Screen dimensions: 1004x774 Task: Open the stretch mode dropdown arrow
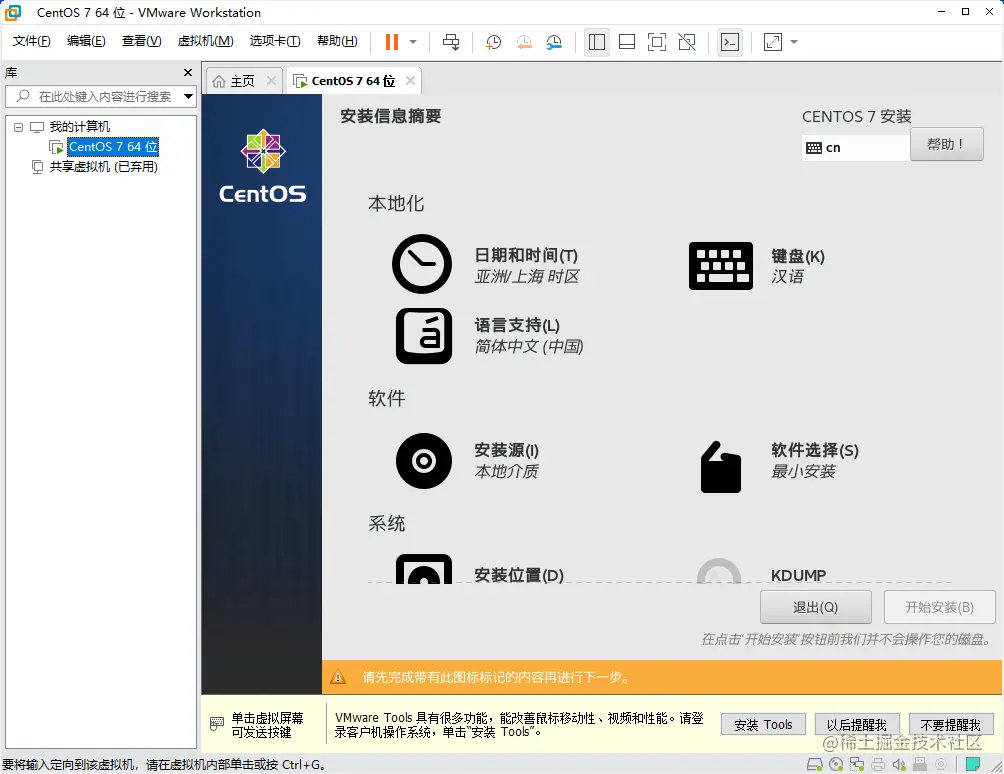pos(794,42)
